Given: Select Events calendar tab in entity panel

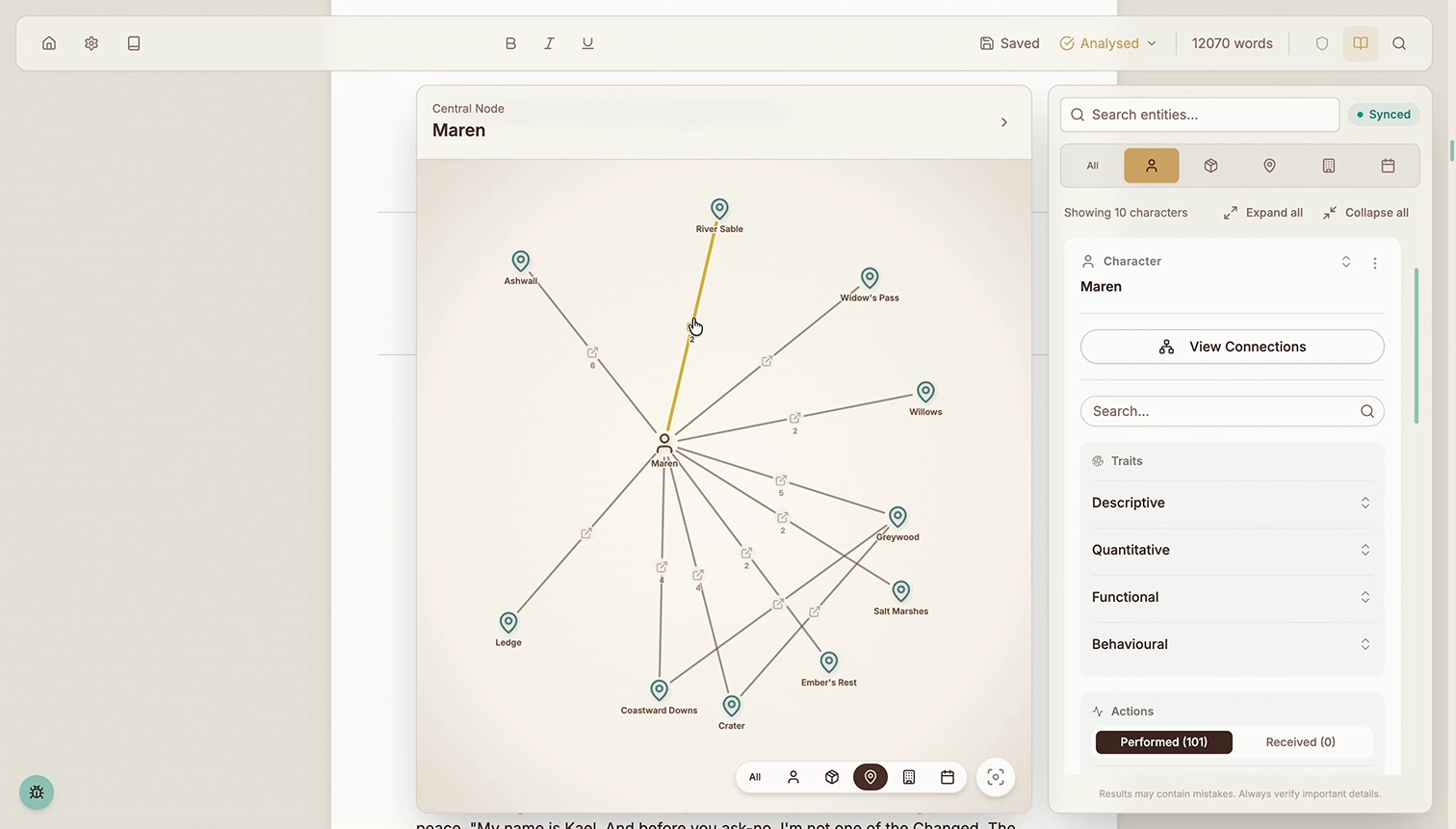Looking at the screenshot, I should 1388,166.
